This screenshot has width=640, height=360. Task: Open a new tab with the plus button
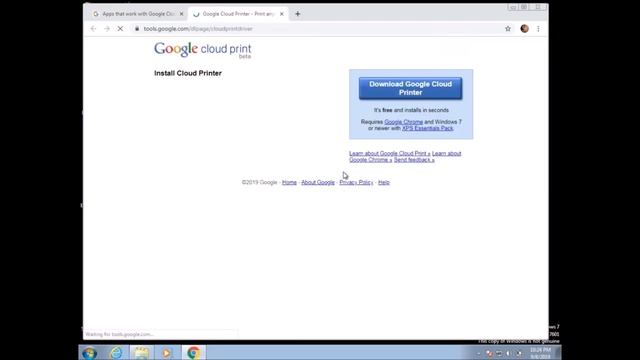tap(298, 14)
